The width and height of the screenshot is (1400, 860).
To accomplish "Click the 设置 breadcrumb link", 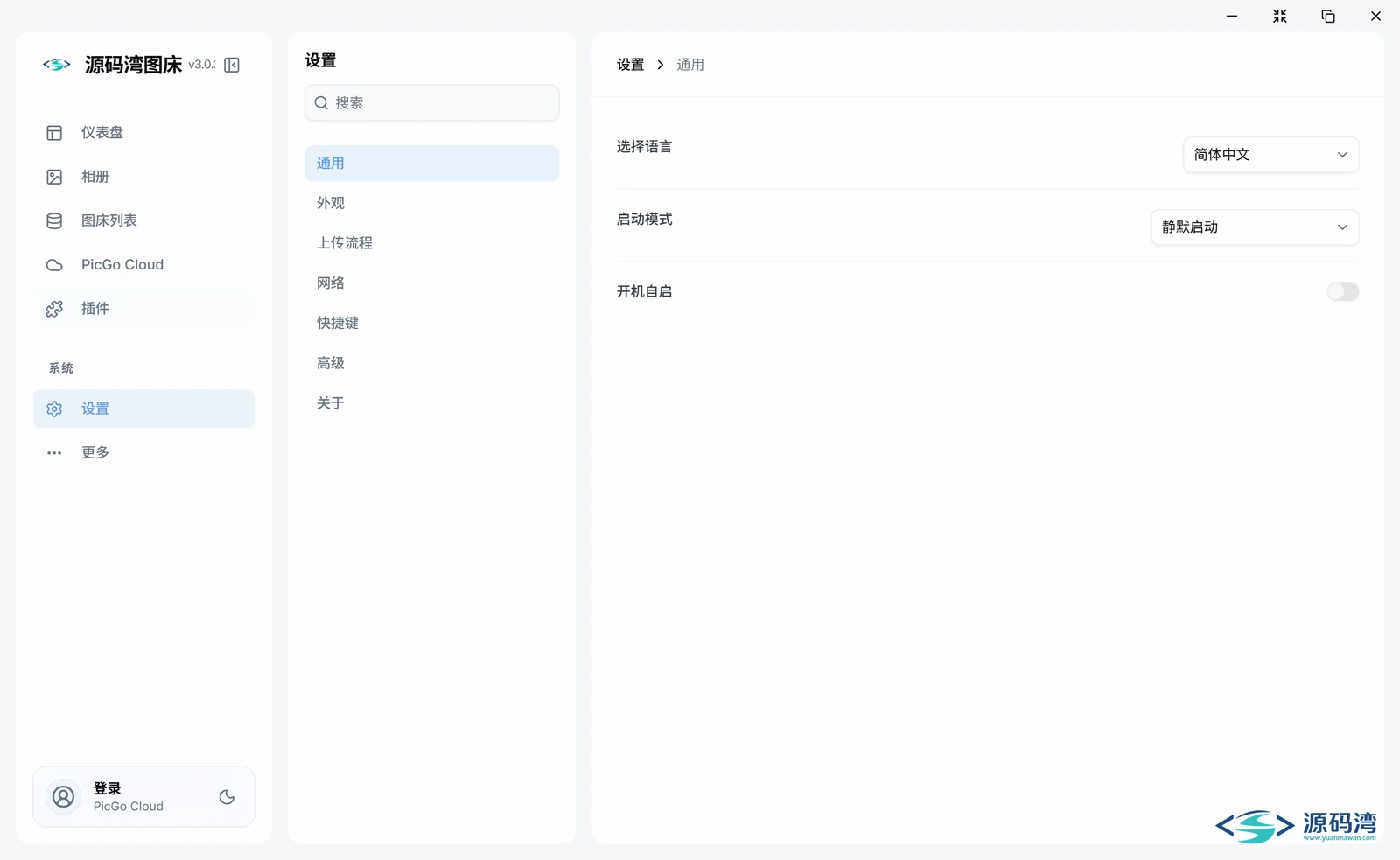I will (x=630, y=65).
